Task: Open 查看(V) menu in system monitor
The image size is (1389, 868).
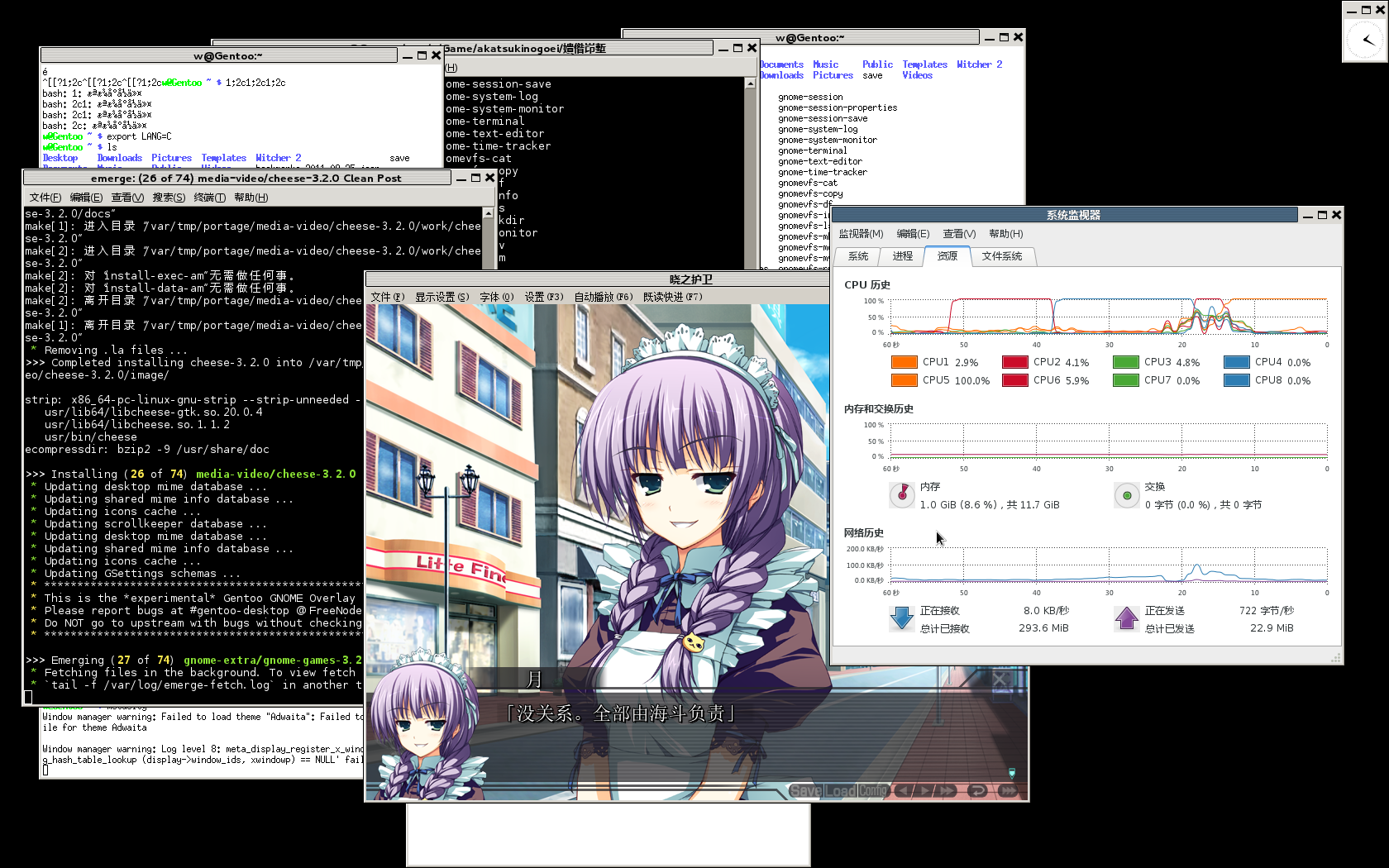Action: pyautogui.click(x=960, y=234)
